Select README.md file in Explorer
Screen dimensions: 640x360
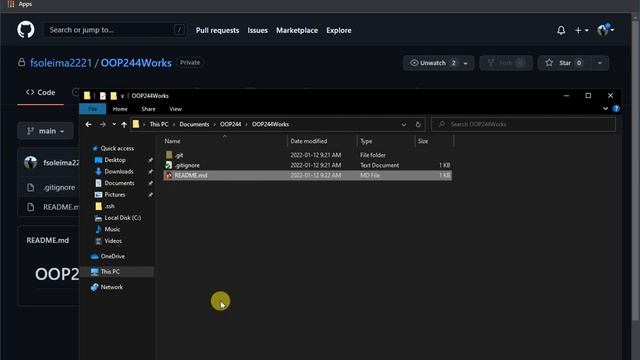307,176
